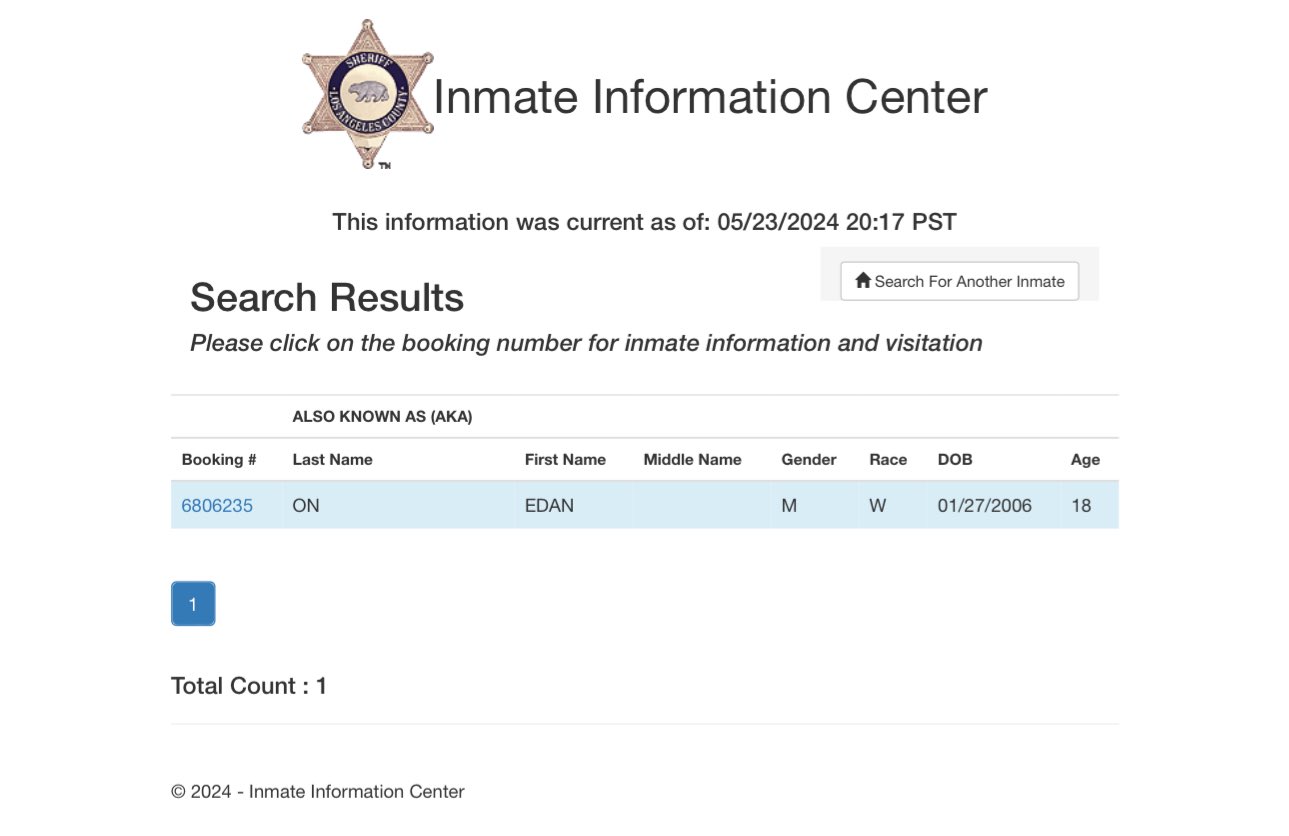Click the Inmate Information Center page title
Screen dimensions: 1289x836
click(710, 97)
